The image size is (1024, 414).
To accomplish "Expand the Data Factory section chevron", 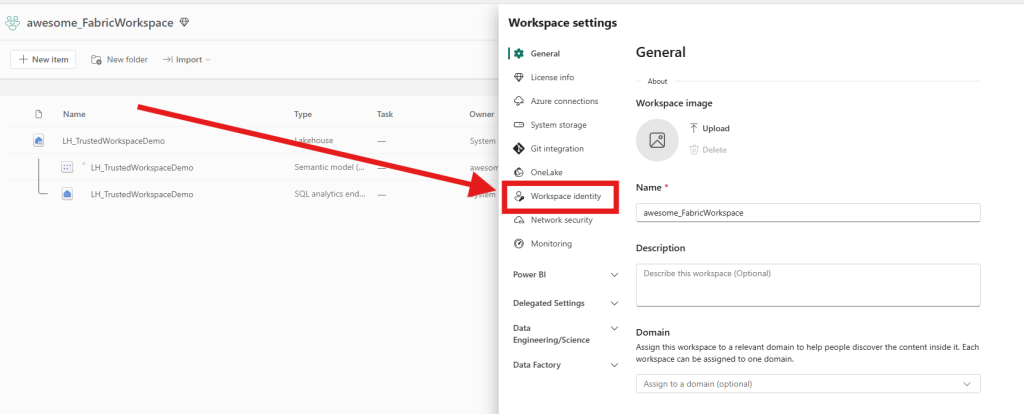I will (x=614, y=365).
